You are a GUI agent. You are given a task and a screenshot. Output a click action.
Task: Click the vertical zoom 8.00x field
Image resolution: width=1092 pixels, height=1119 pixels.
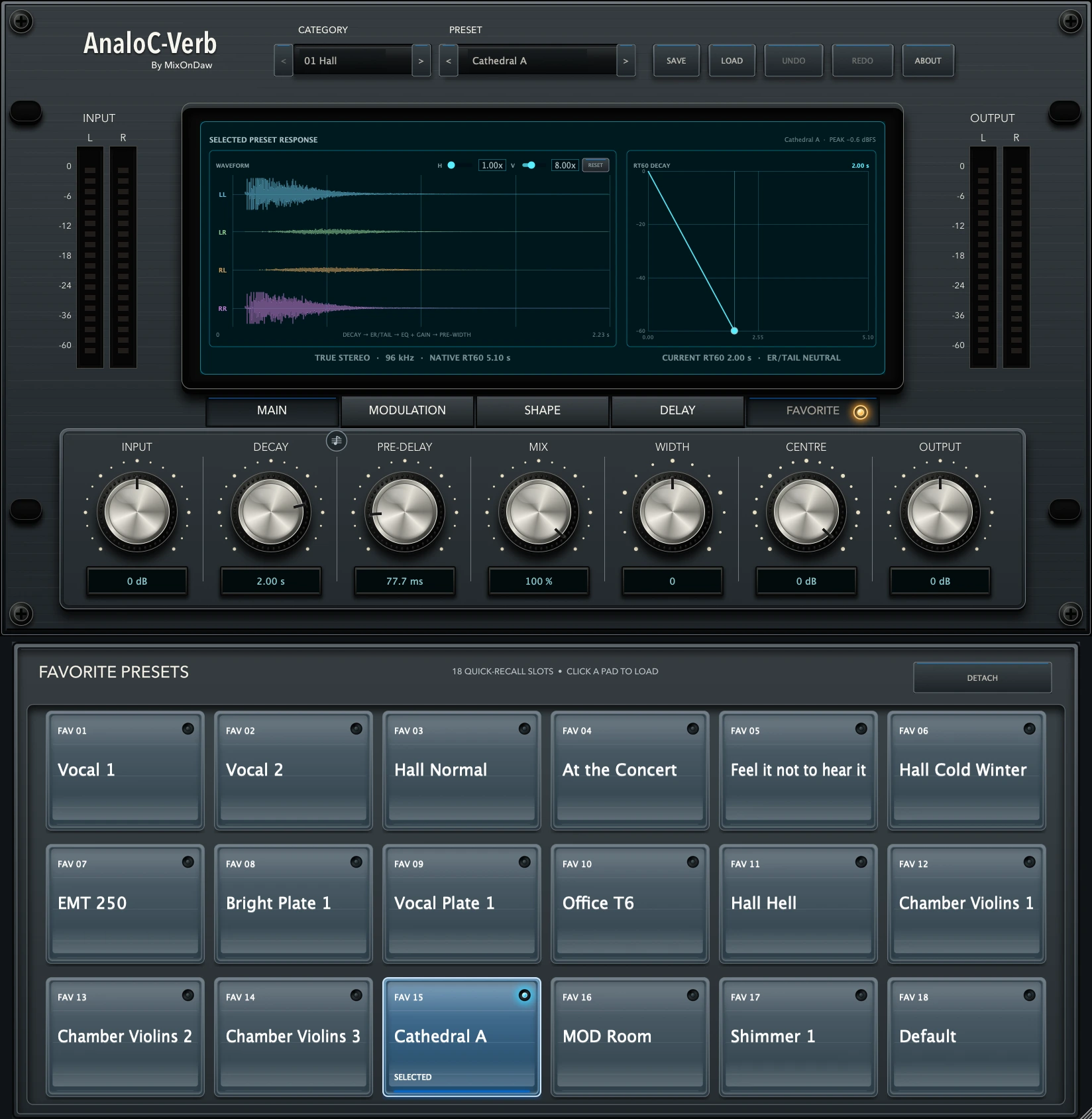[565, 165]
